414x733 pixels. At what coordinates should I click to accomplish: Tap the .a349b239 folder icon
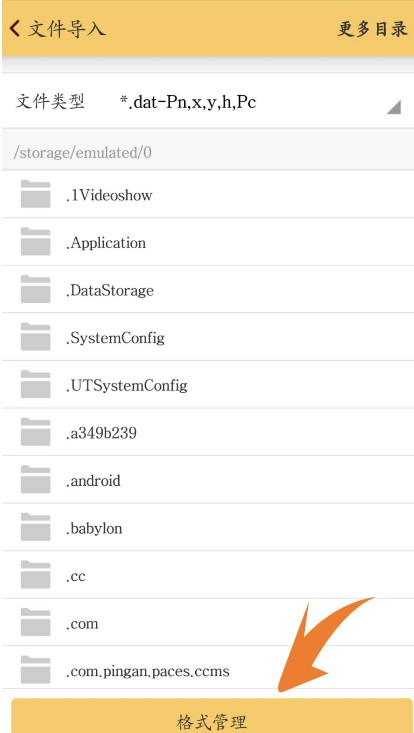pos(36,432)
